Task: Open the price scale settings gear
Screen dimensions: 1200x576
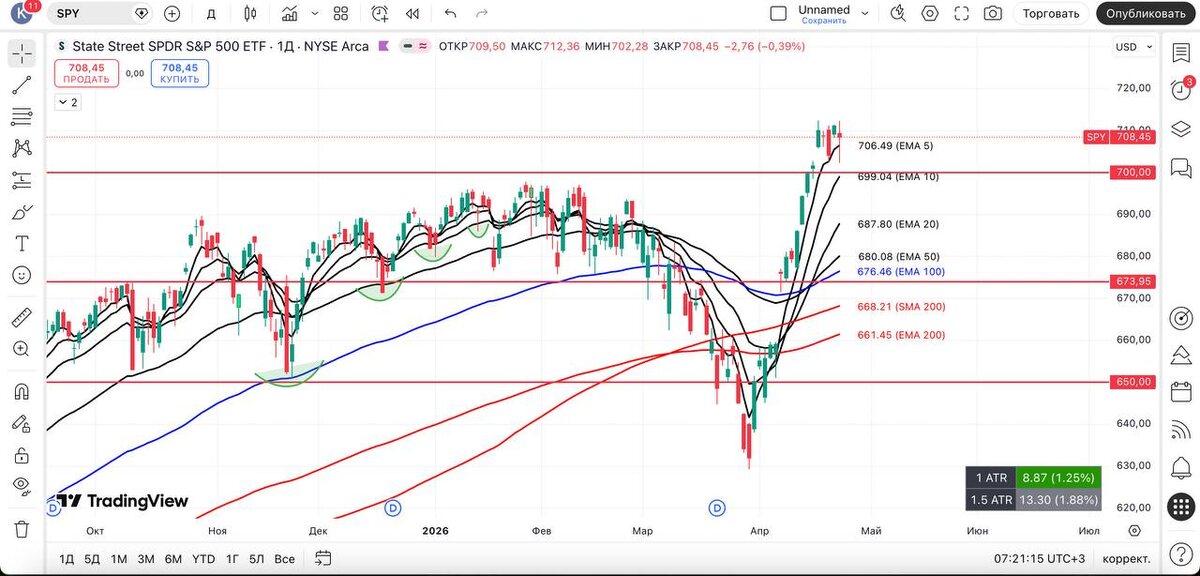Action: coord(1134,530)
